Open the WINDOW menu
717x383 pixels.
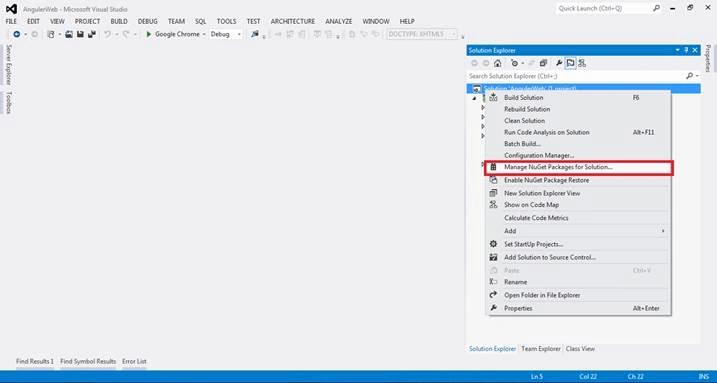pos(376,21)
